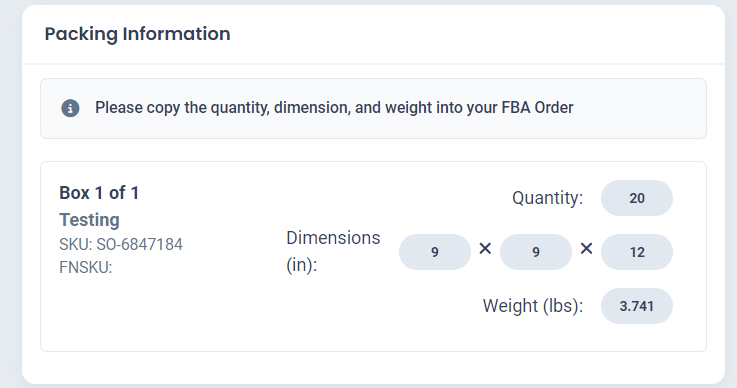Screen dimensions: 737x388
Task: Click the Packing Information heading
Action: tap(137, 34)
